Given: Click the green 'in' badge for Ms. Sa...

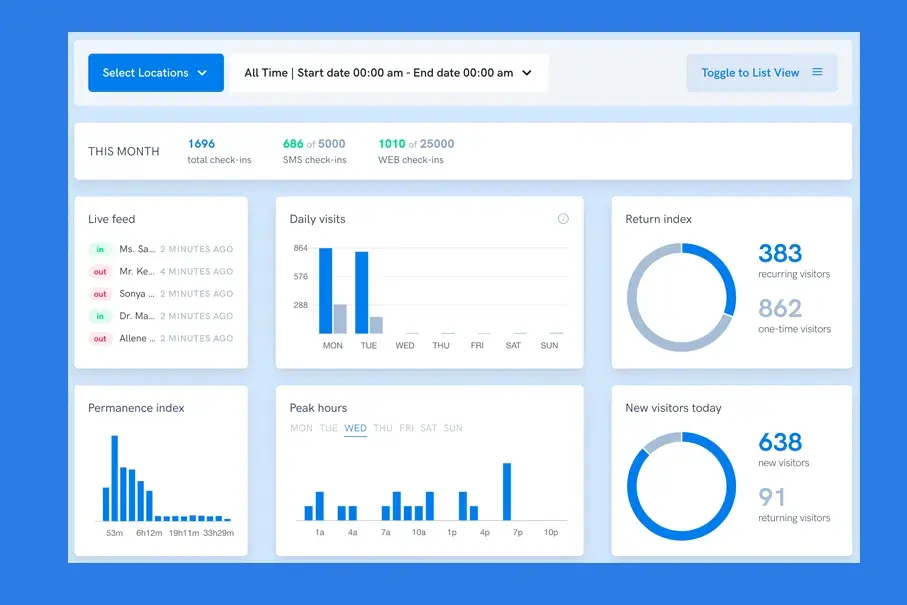Looking at the screenshot, I should coord(100,249).
